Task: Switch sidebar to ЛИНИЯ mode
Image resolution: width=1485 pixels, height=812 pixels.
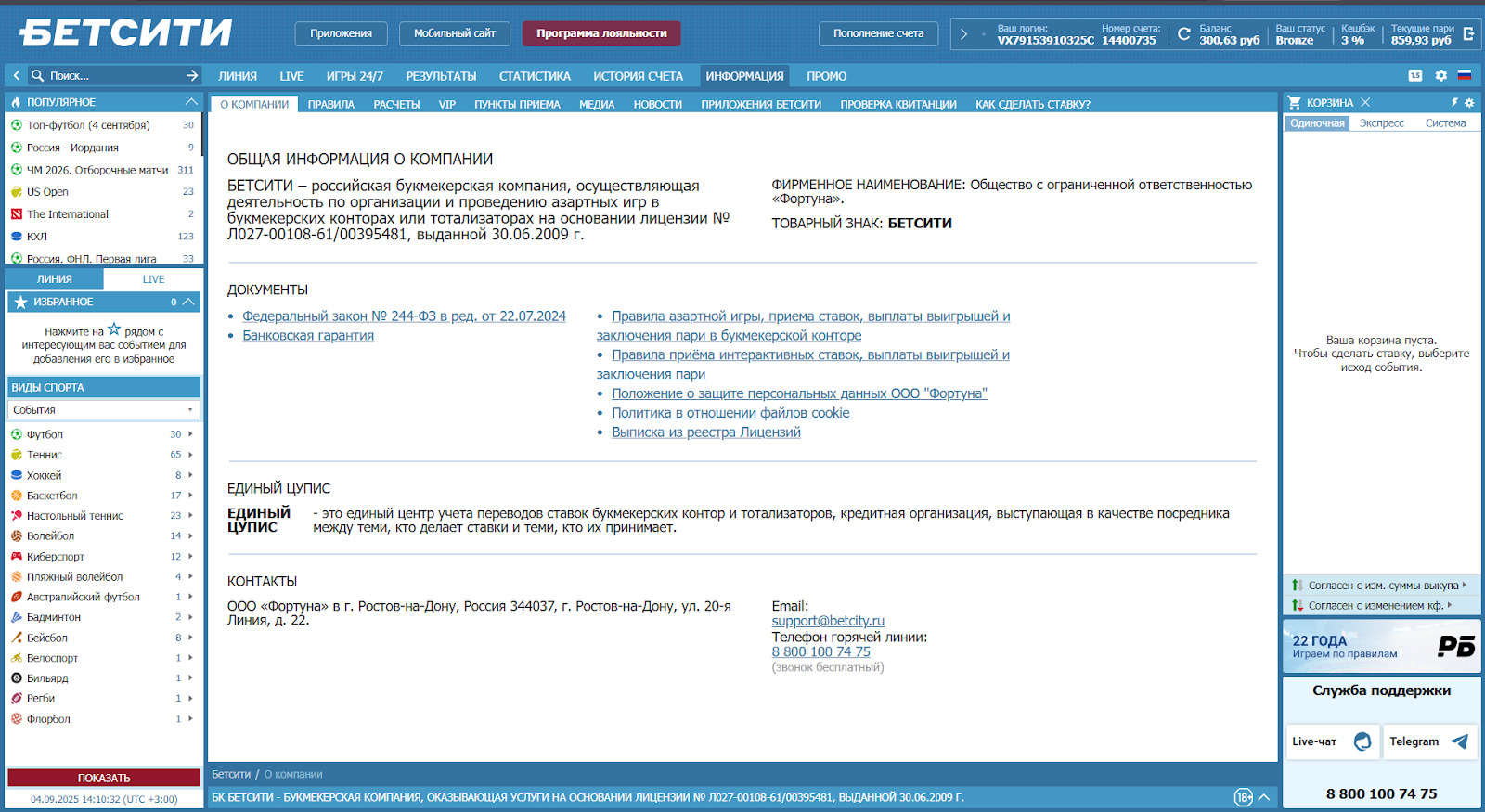Action: pos(55,279)
